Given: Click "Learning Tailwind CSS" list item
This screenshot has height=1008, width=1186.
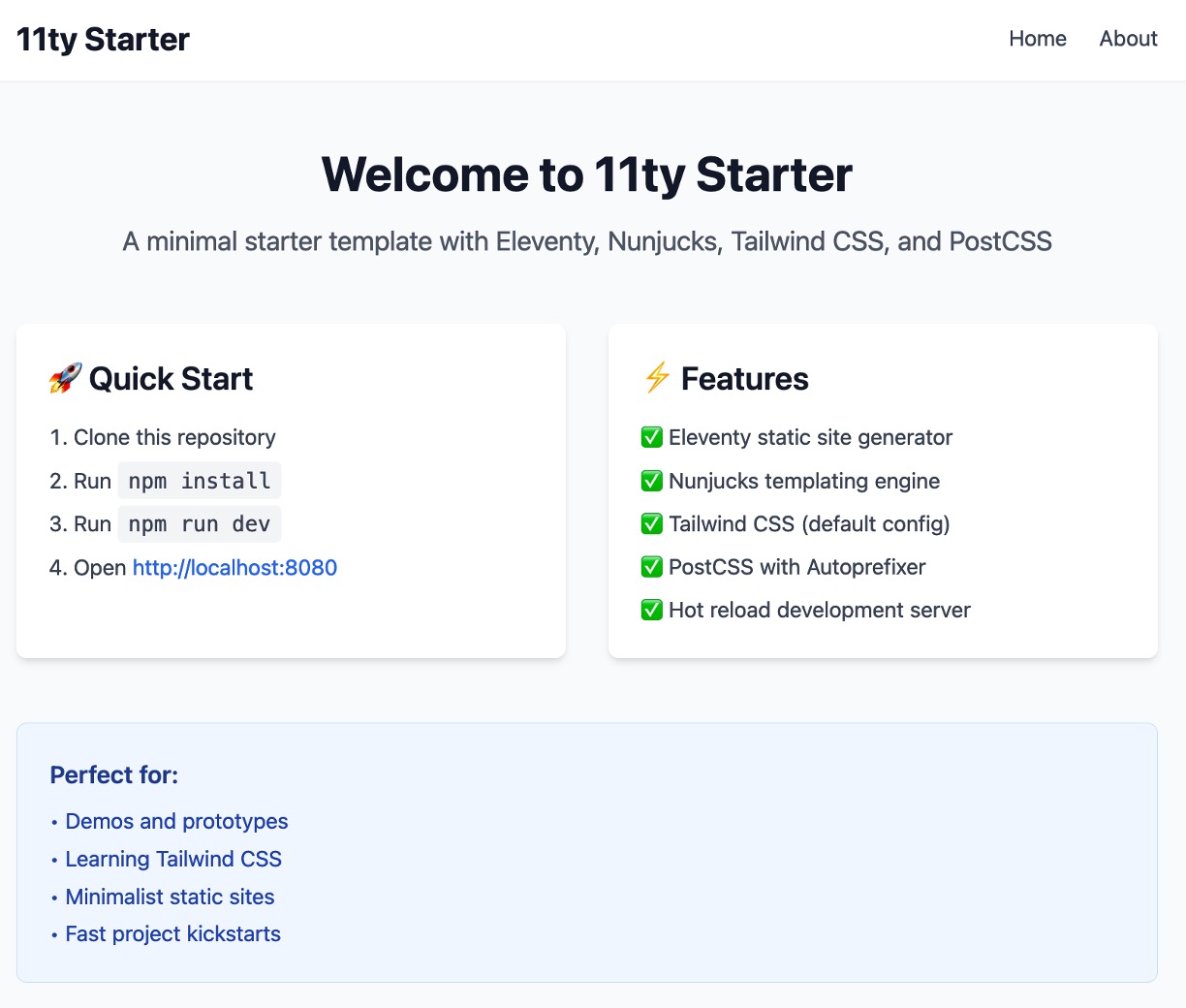Looking at the screenshot, I should point(173,860).
